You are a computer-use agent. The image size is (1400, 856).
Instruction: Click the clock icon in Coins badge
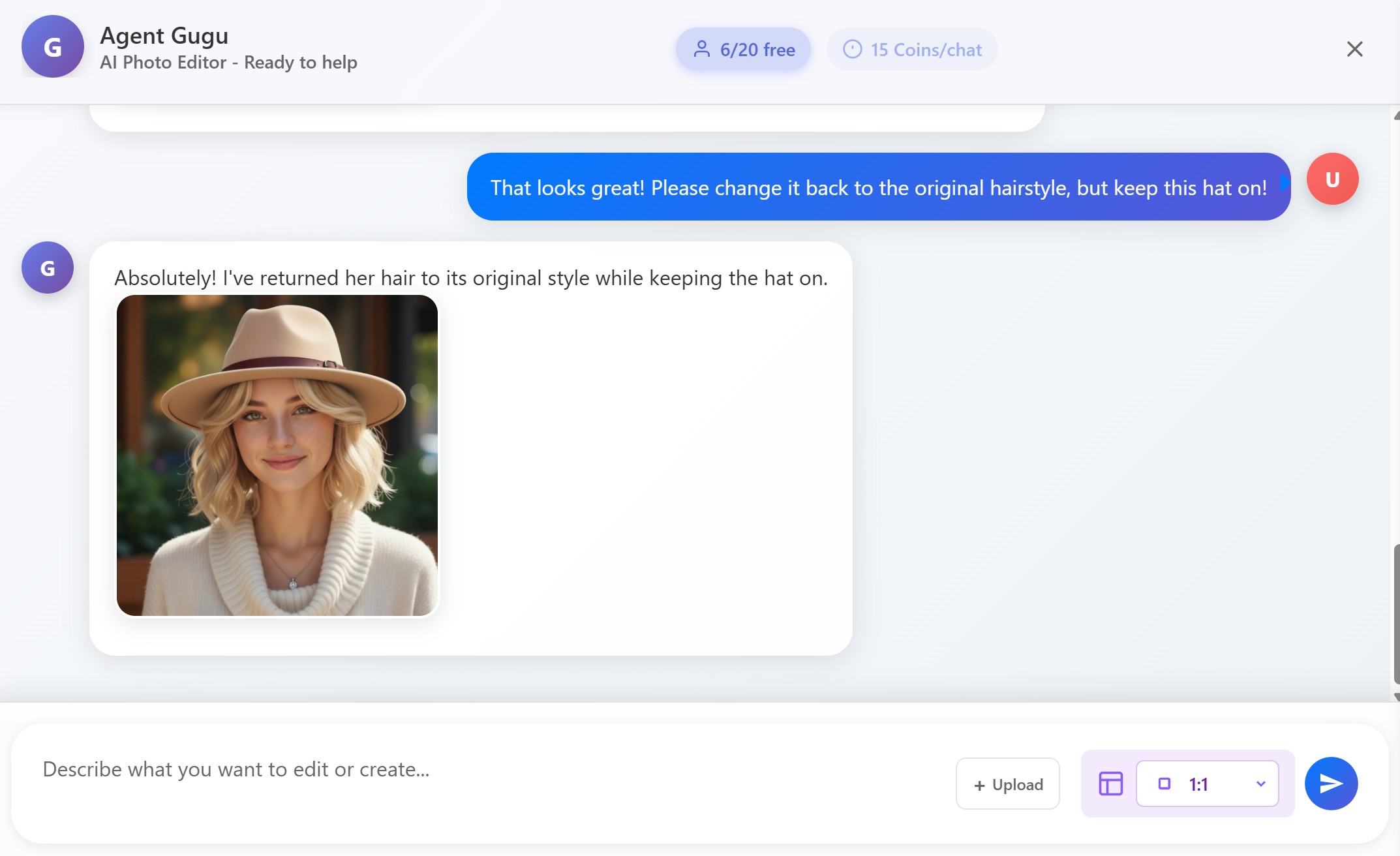pyautogui.click(x=852, y=50)
